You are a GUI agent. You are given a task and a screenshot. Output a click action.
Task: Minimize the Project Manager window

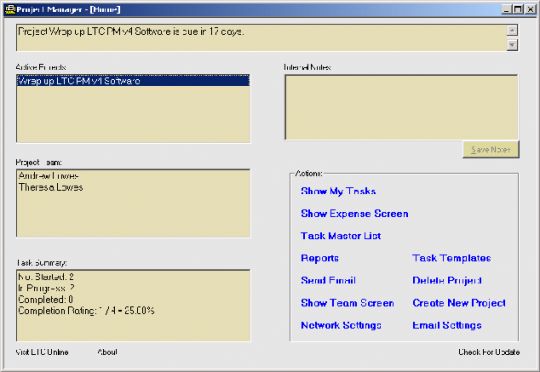506,9
